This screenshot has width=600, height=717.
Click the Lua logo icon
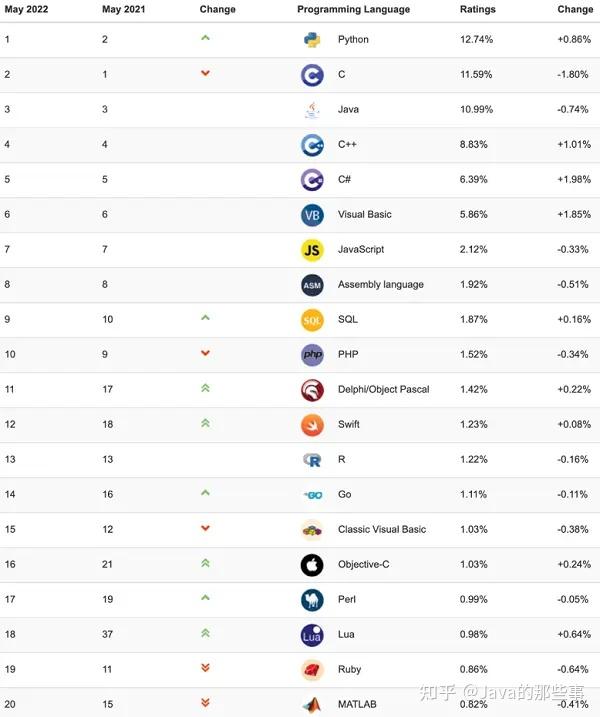(312, 635)
